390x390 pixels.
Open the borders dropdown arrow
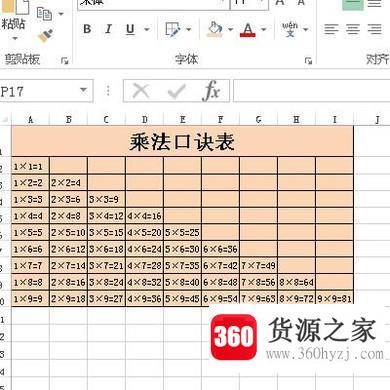point(188,29)
